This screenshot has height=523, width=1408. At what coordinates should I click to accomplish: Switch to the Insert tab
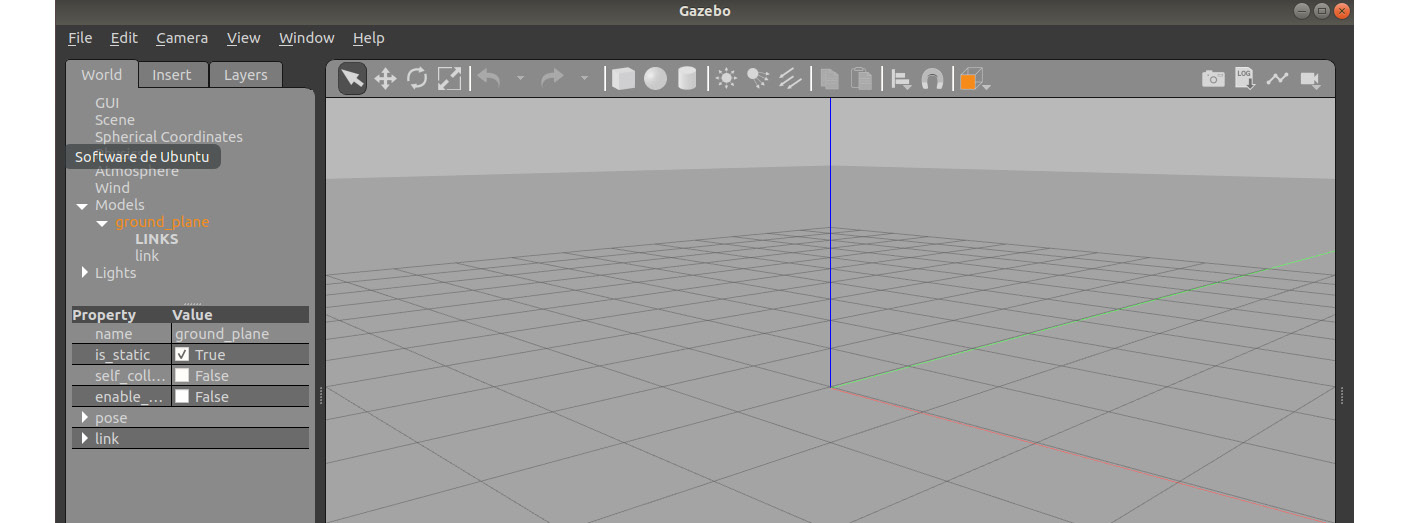coord(172,75)
